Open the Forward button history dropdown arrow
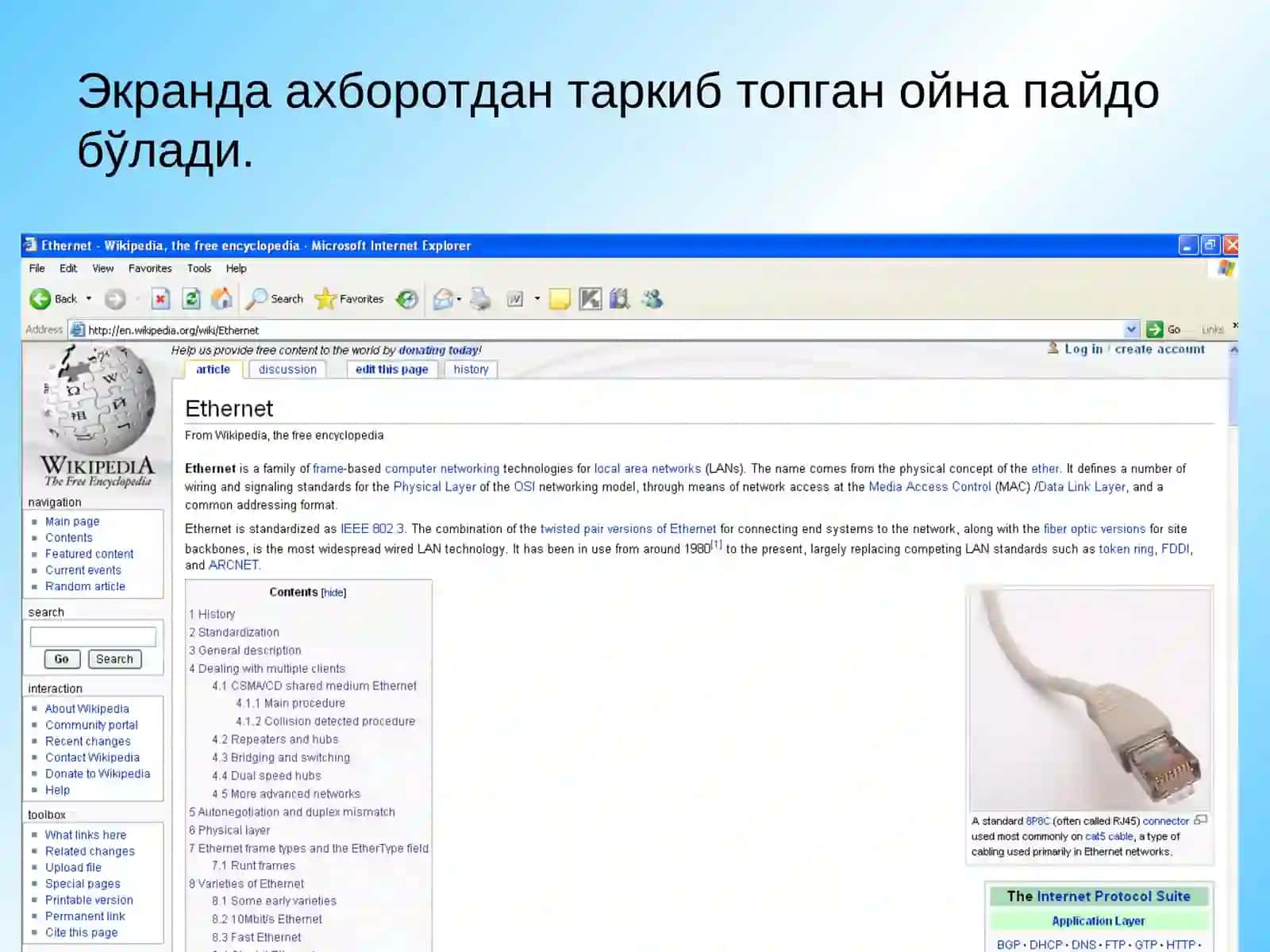 [137, 299]
